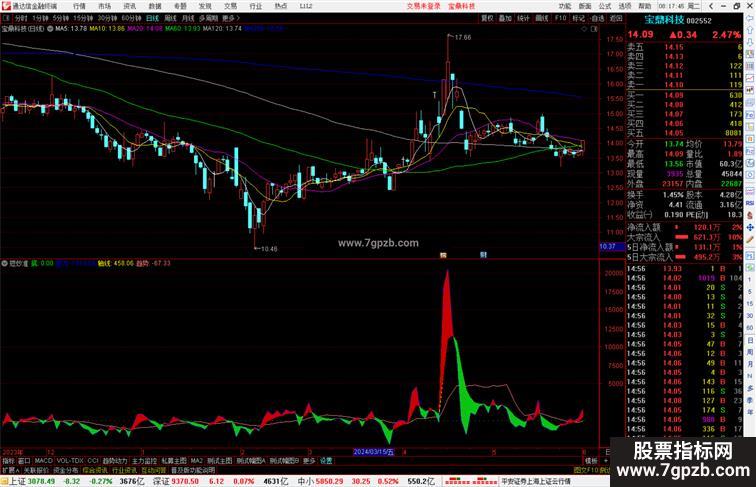Click the 上证 index value 3078.49
The height and width of the screenshot is (487, 756).
pos(41,481)
